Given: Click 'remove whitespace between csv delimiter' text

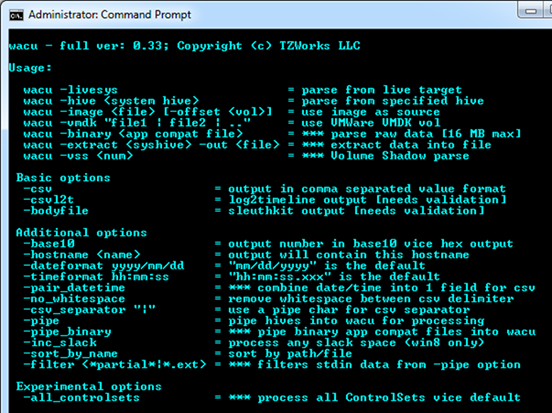Looking at the screenshot, I should click(x=371, y=299).
